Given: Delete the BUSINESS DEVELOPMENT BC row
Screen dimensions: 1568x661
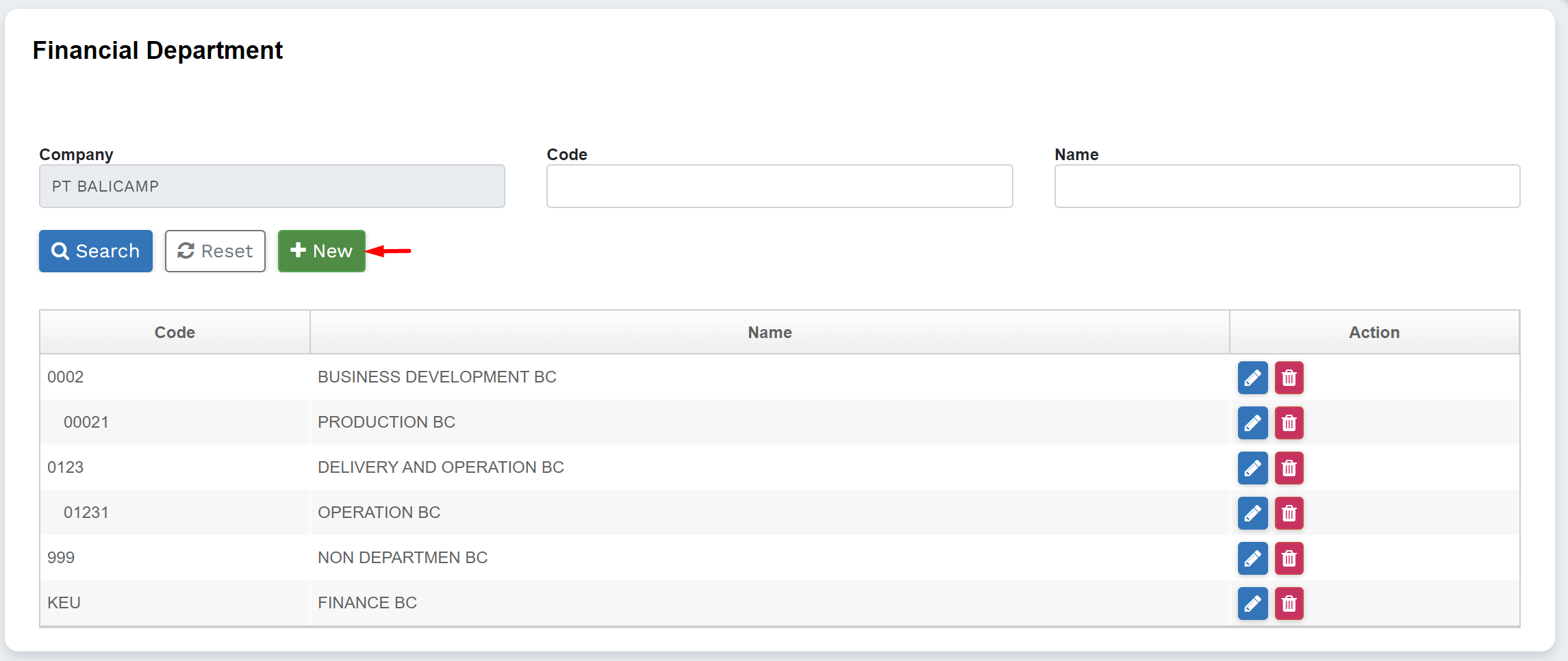Looking at the screenshot, I should (x=1289, y=378).
